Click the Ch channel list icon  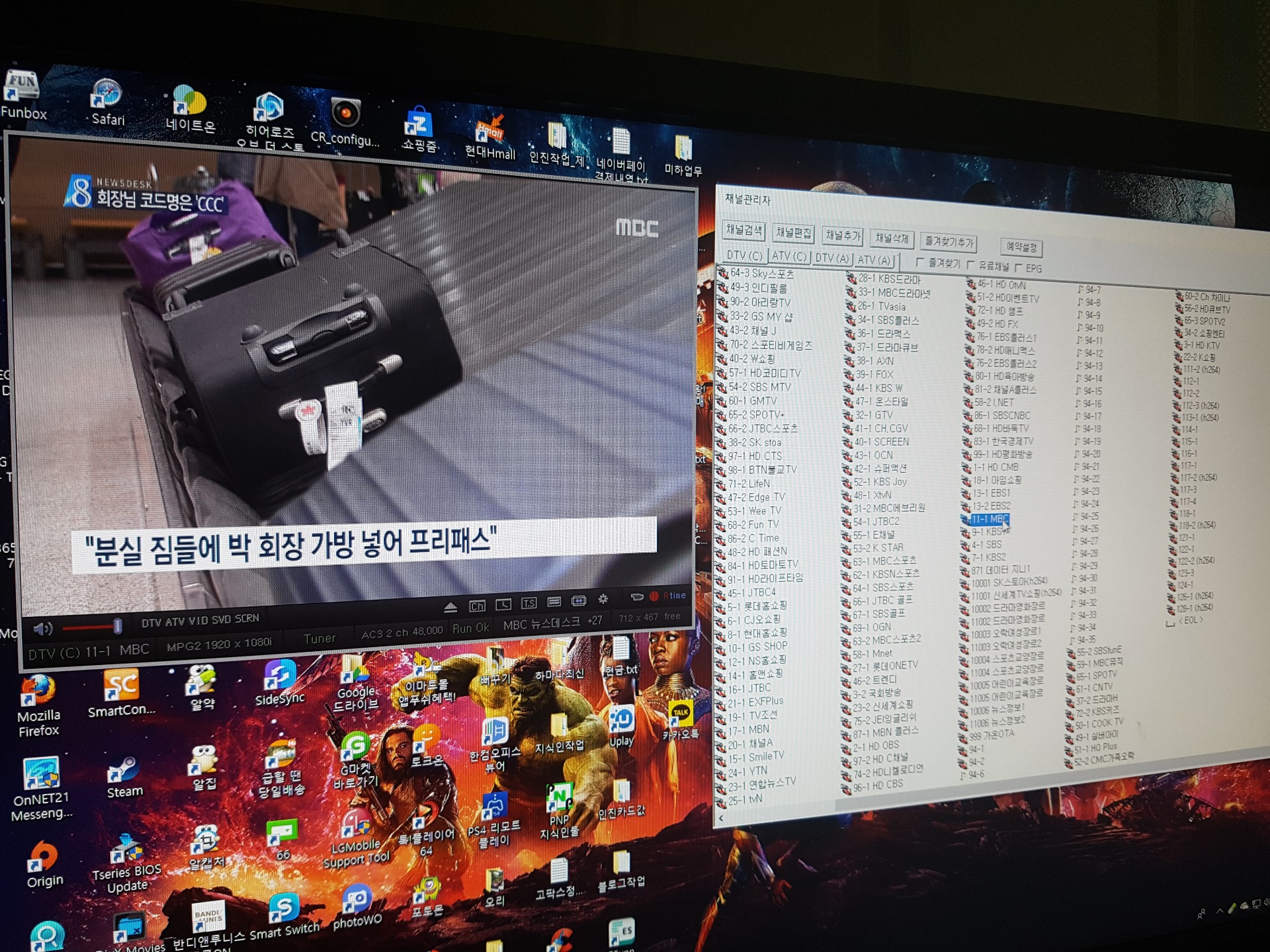tap(477, 606)
